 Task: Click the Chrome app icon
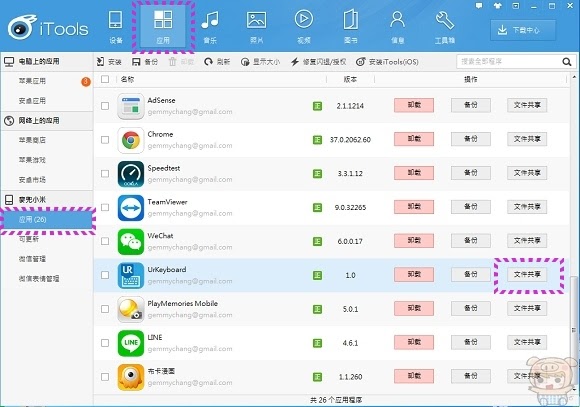(x=131, y=140)
